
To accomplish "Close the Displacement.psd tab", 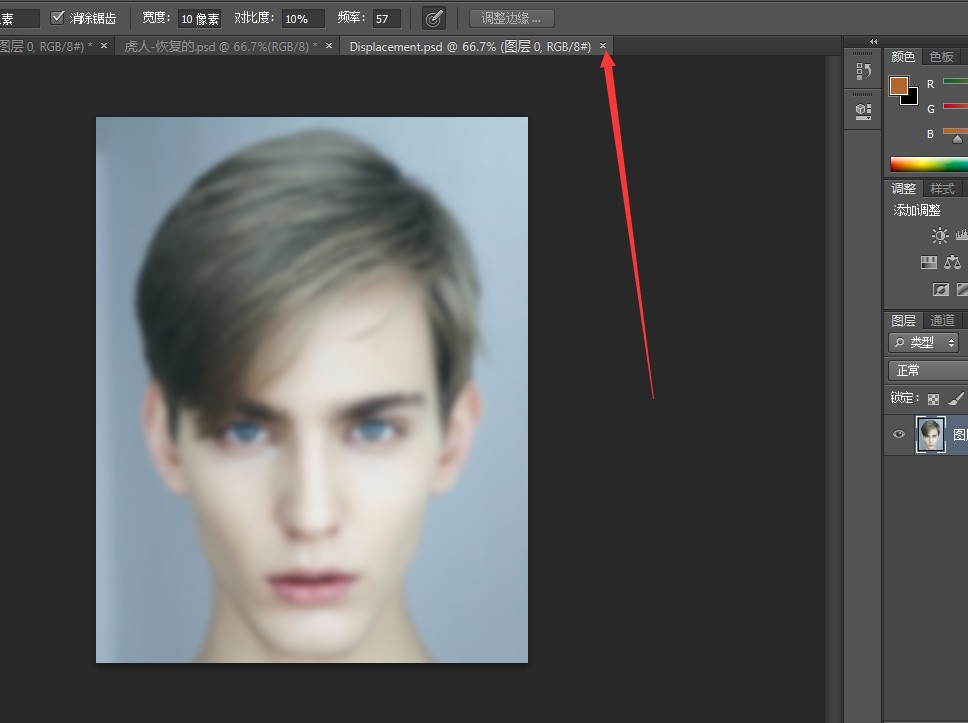I will point(603,46).
